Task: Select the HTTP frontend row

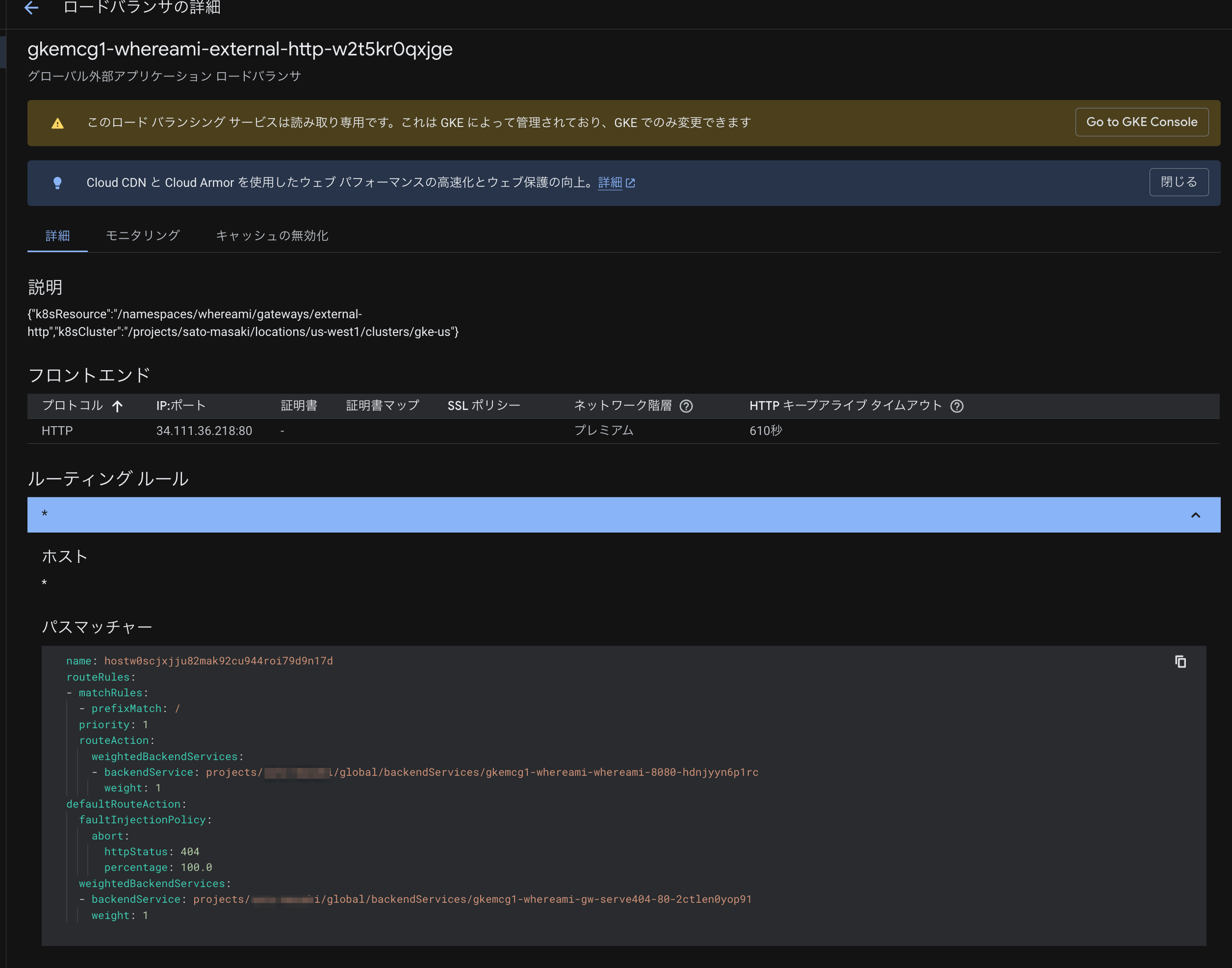Action: coord(56,430)
